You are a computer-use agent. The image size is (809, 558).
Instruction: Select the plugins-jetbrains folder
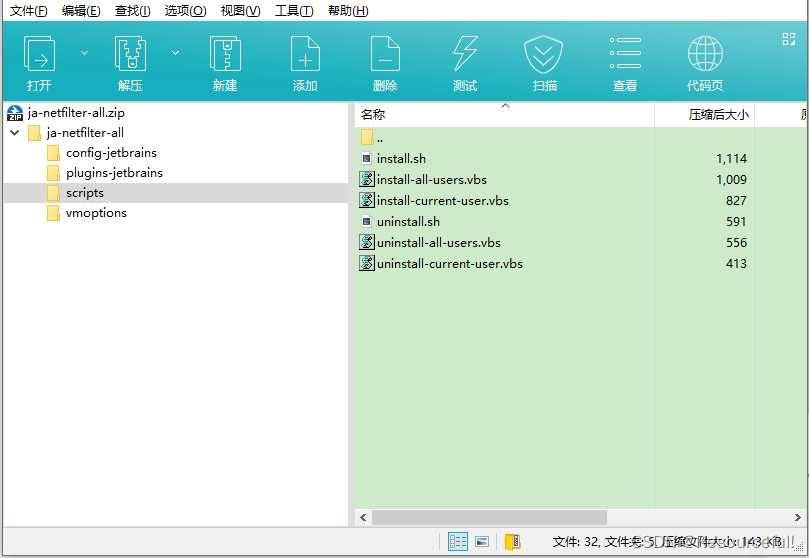[x=115, y=173]
